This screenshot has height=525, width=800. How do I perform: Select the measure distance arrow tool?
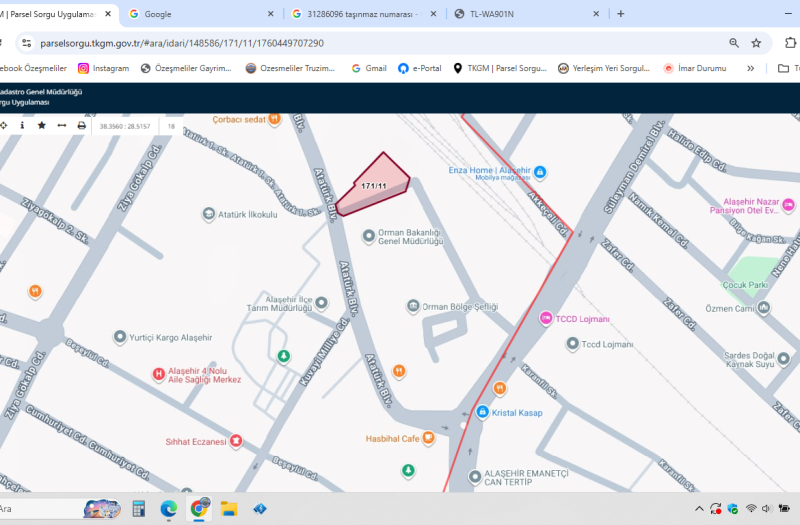tap(61, 126)
